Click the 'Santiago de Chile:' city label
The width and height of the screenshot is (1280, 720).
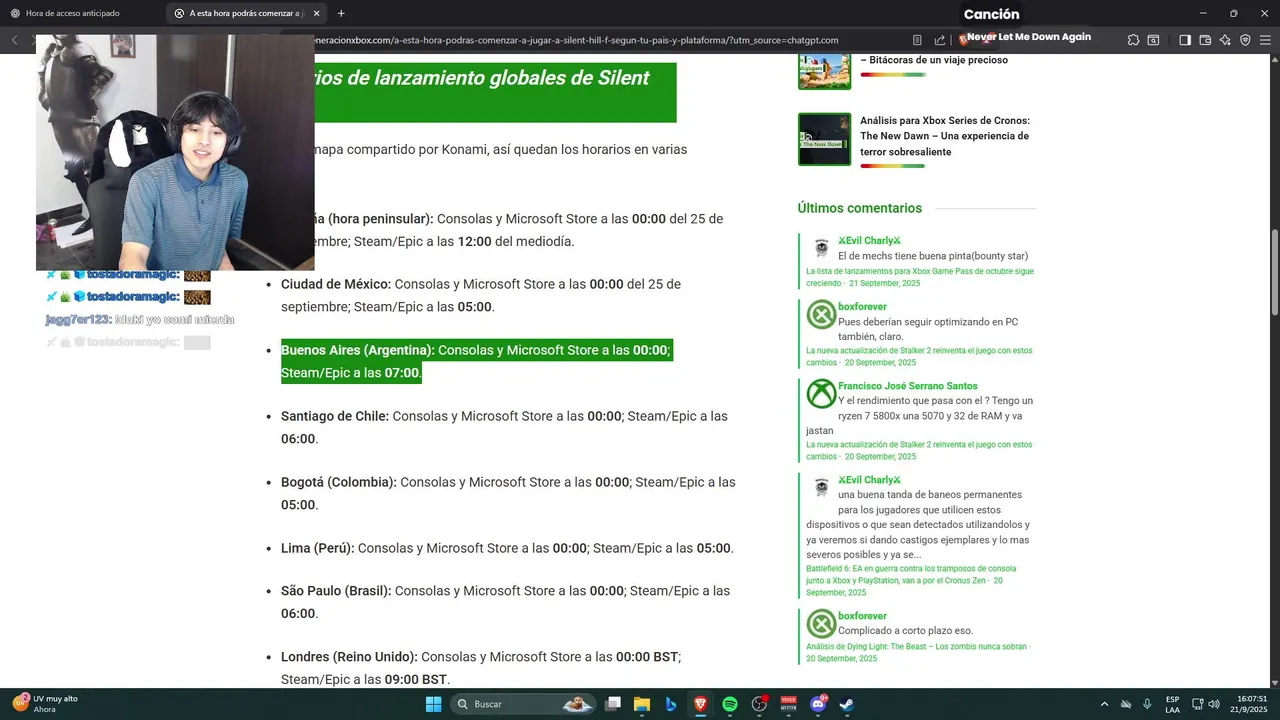coord(335,416)
